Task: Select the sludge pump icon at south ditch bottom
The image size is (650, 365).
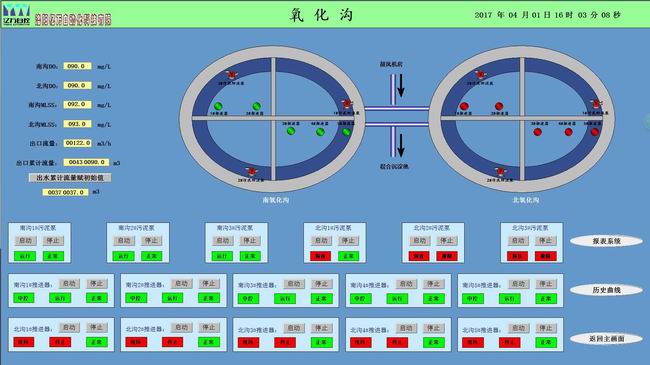Action: click(251, 171)
